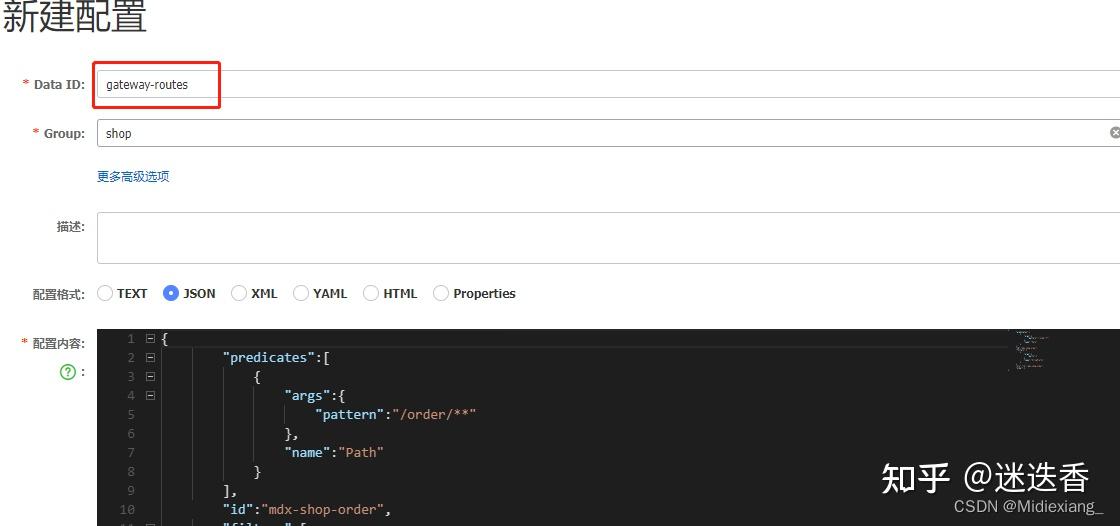Select the HTML format option
Viewport: 1120px width, 526px height.
tap(371, 293)
